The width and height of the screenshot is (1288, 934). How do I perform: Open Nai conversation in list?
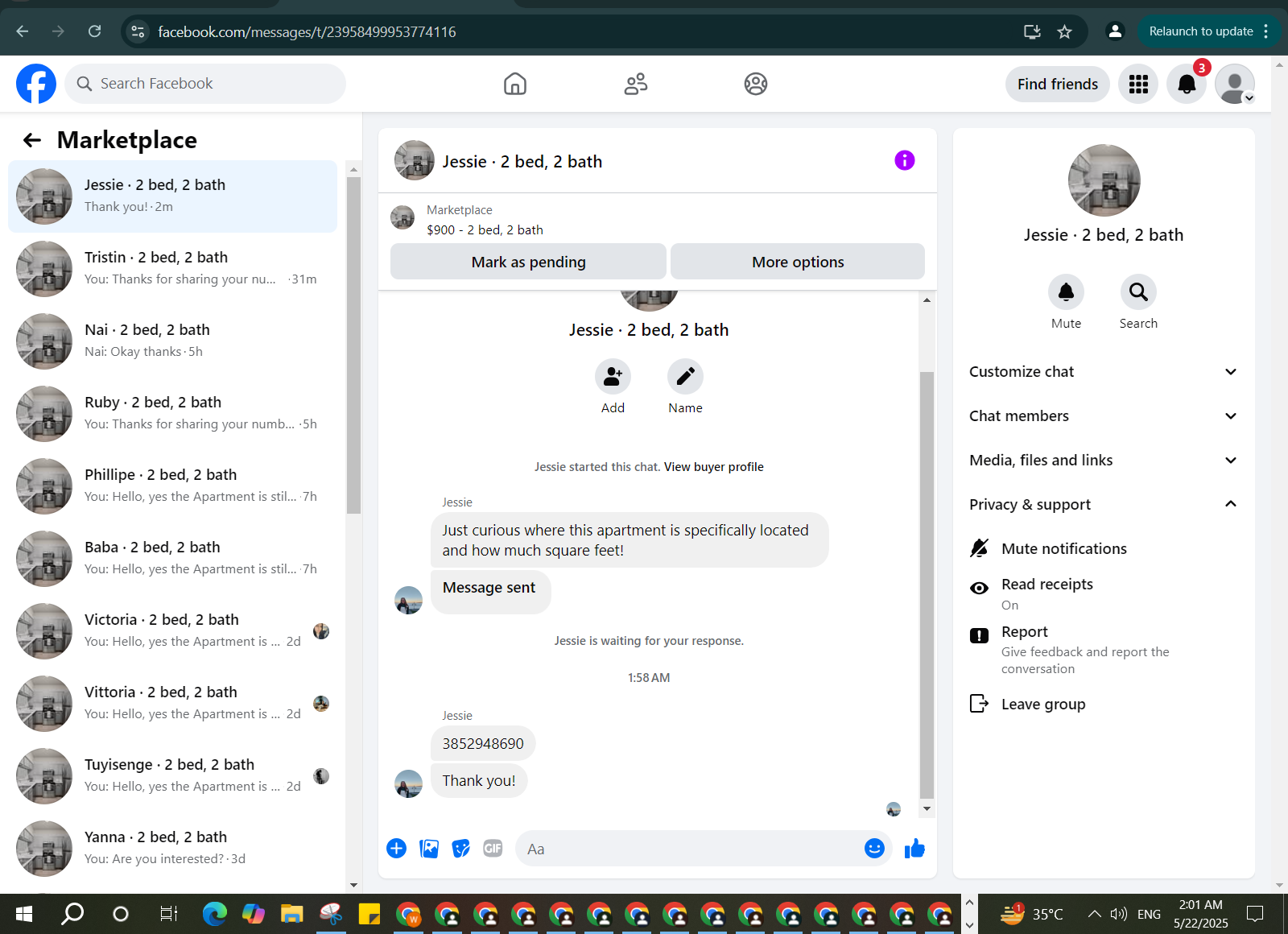coord(173,341)
